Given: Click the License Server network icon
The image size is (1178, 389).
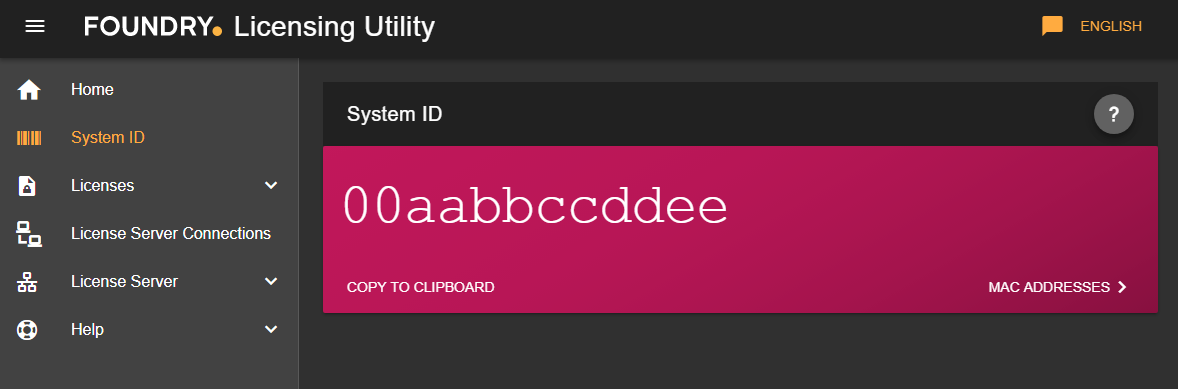Looking at the screenshot, I should [27, 282].
